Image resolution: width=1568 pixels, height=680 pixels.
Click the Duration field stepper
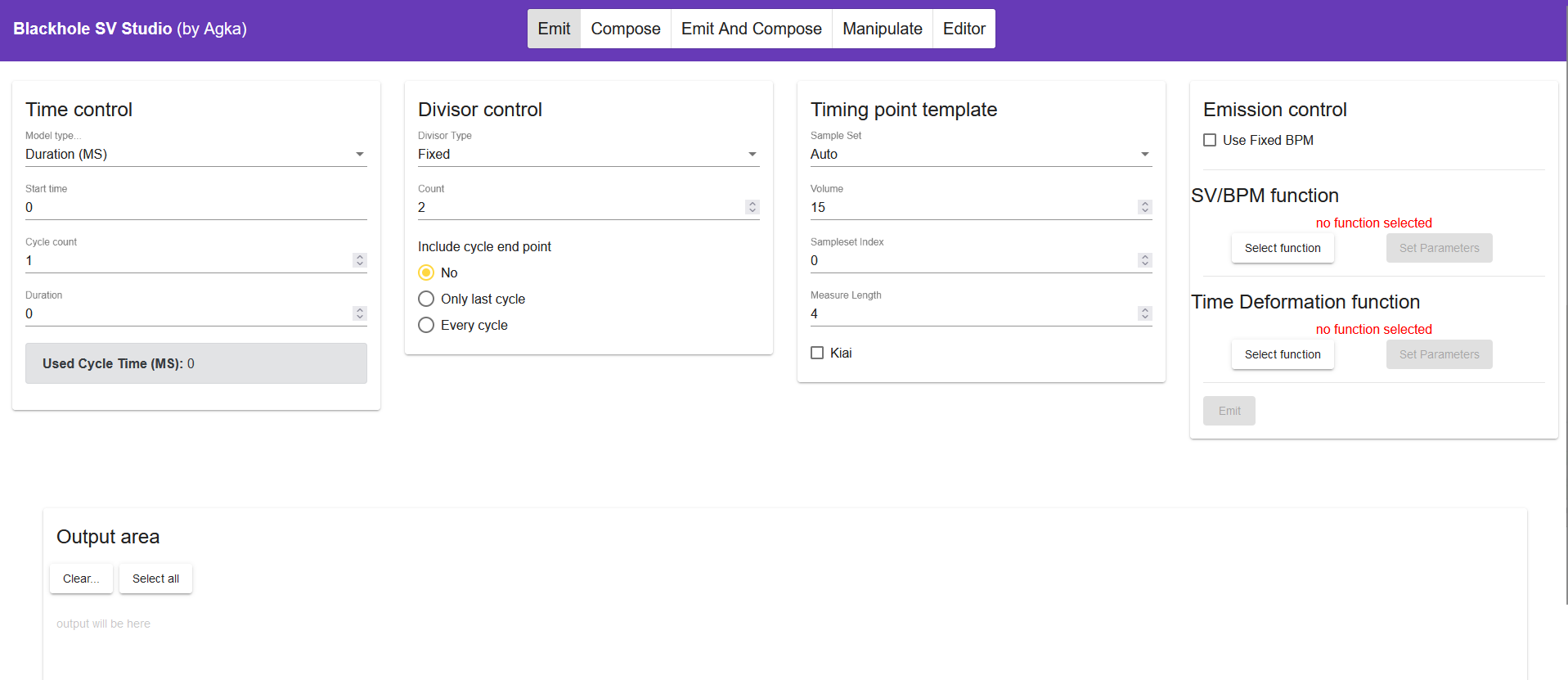click(x=359, y=313)
